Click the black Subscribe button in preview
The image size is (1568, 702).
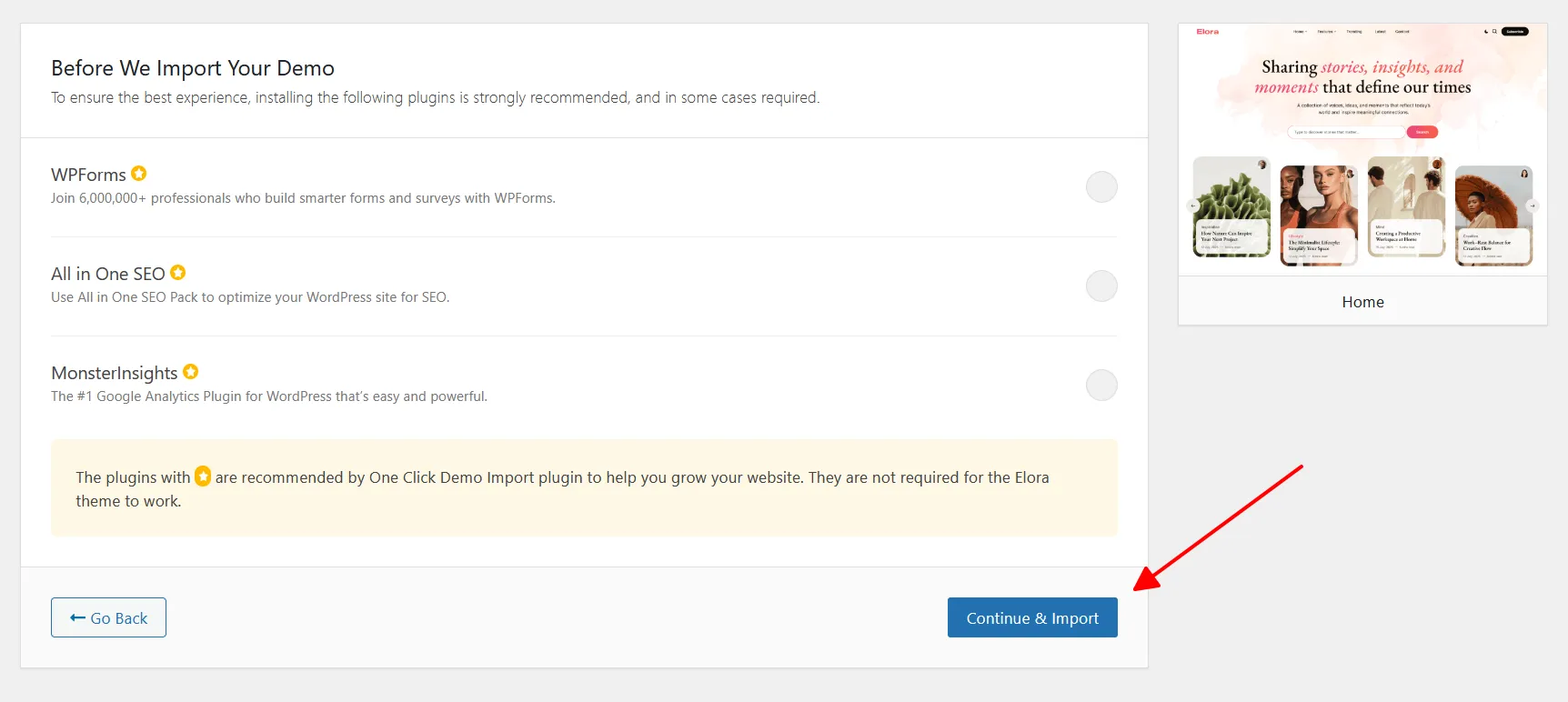coord(1514,32)
